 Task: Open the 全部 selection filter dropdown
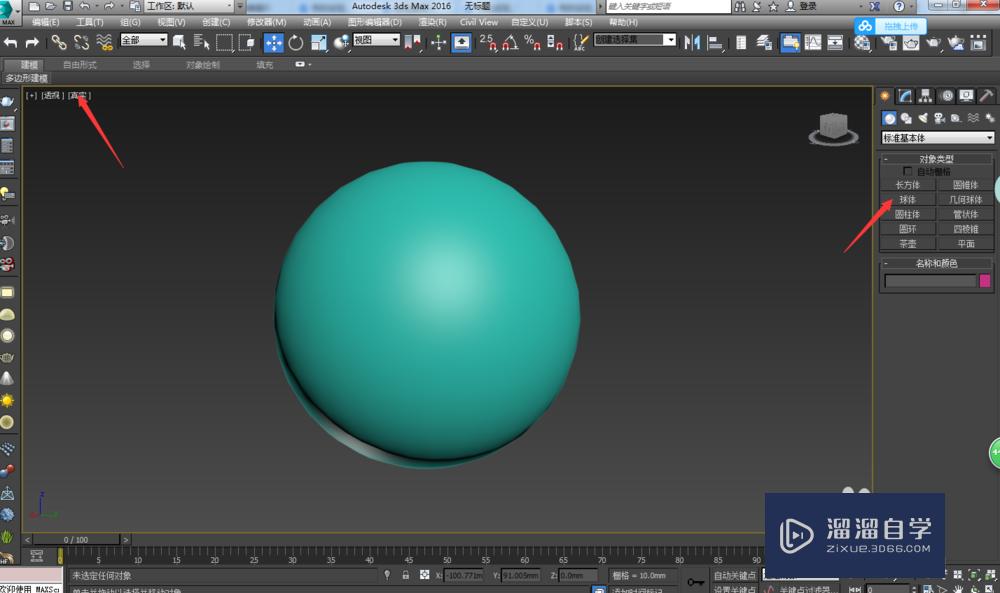click(143, 41)
